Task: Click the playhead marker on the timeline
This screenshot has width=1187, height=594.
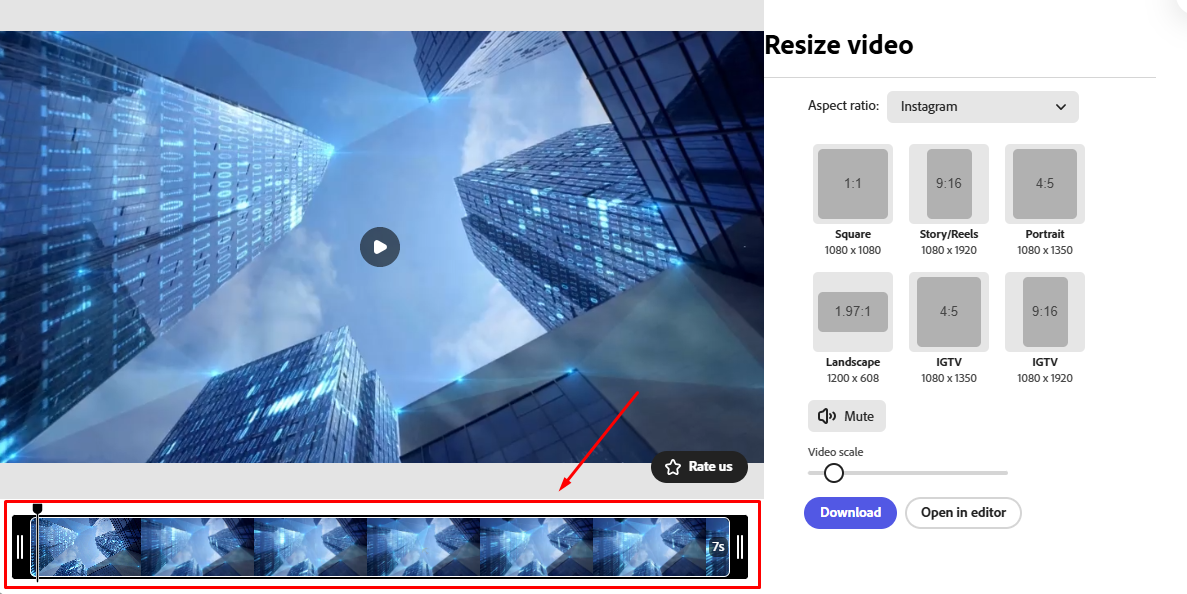Action: [x=37, y=508]
